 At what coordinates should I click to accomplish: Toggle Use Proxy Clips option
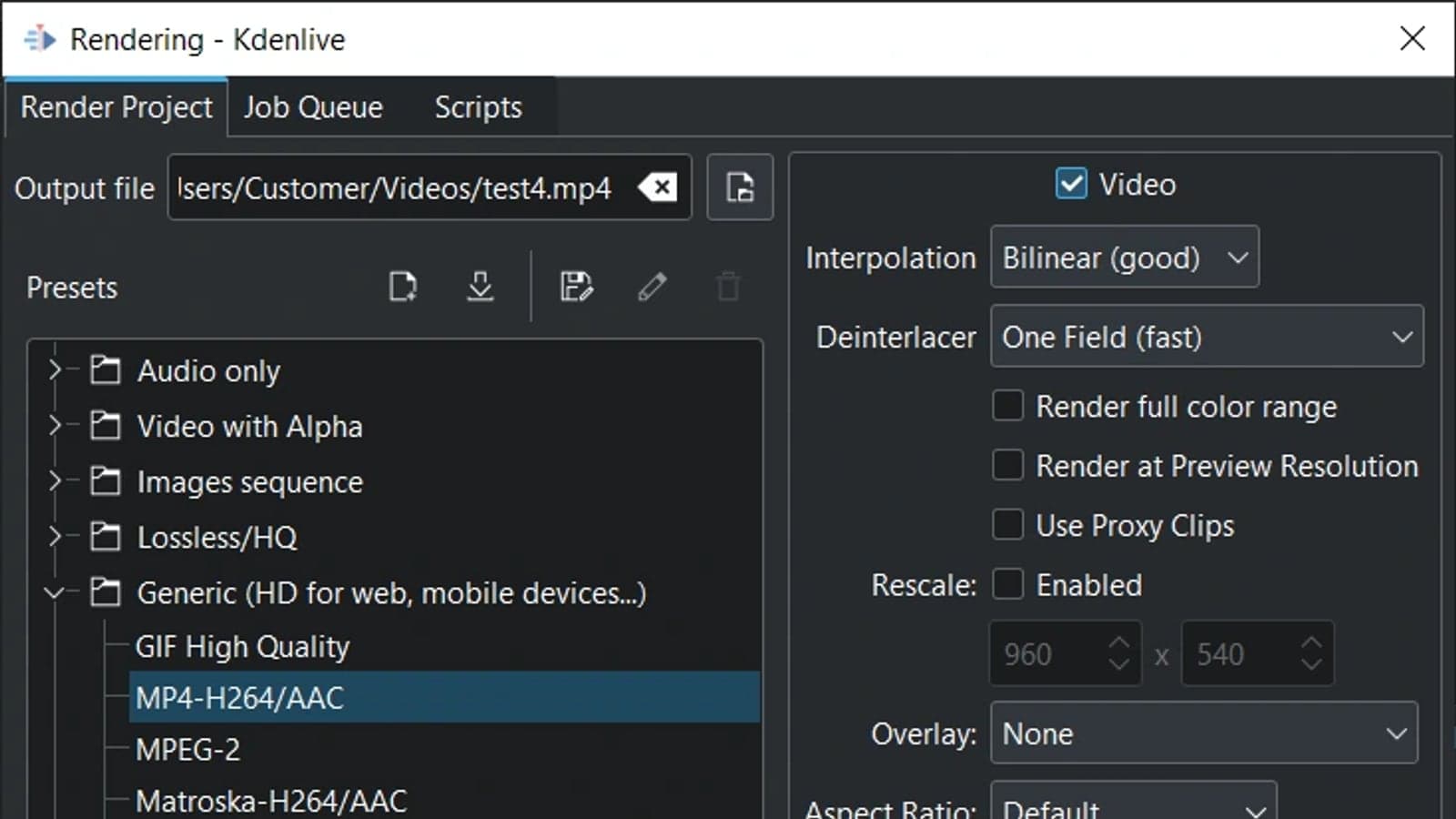tap(1007, 525)
